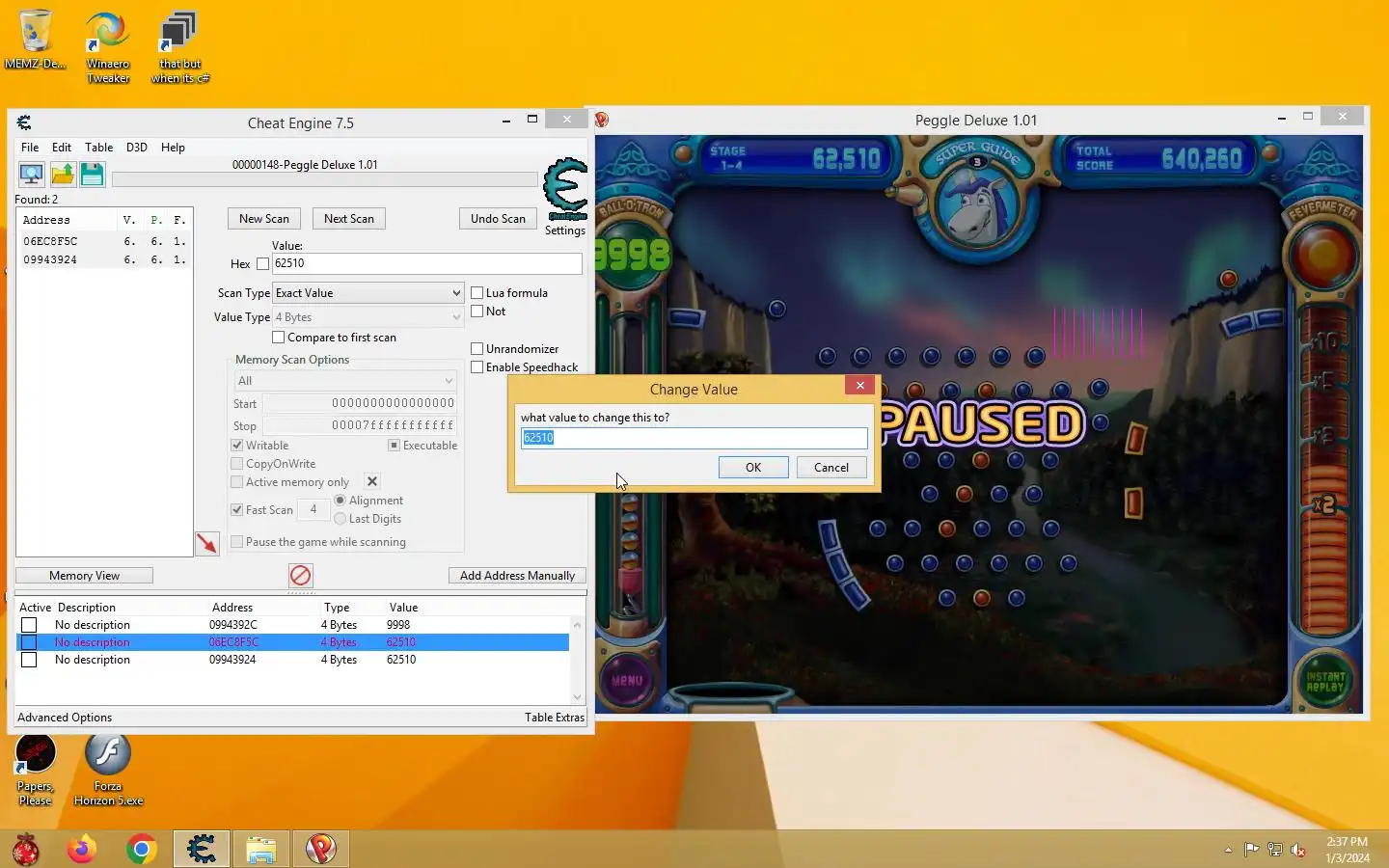Screen dimensions: 1389x868
Task: Click the New Scan button
Action: 264,219
